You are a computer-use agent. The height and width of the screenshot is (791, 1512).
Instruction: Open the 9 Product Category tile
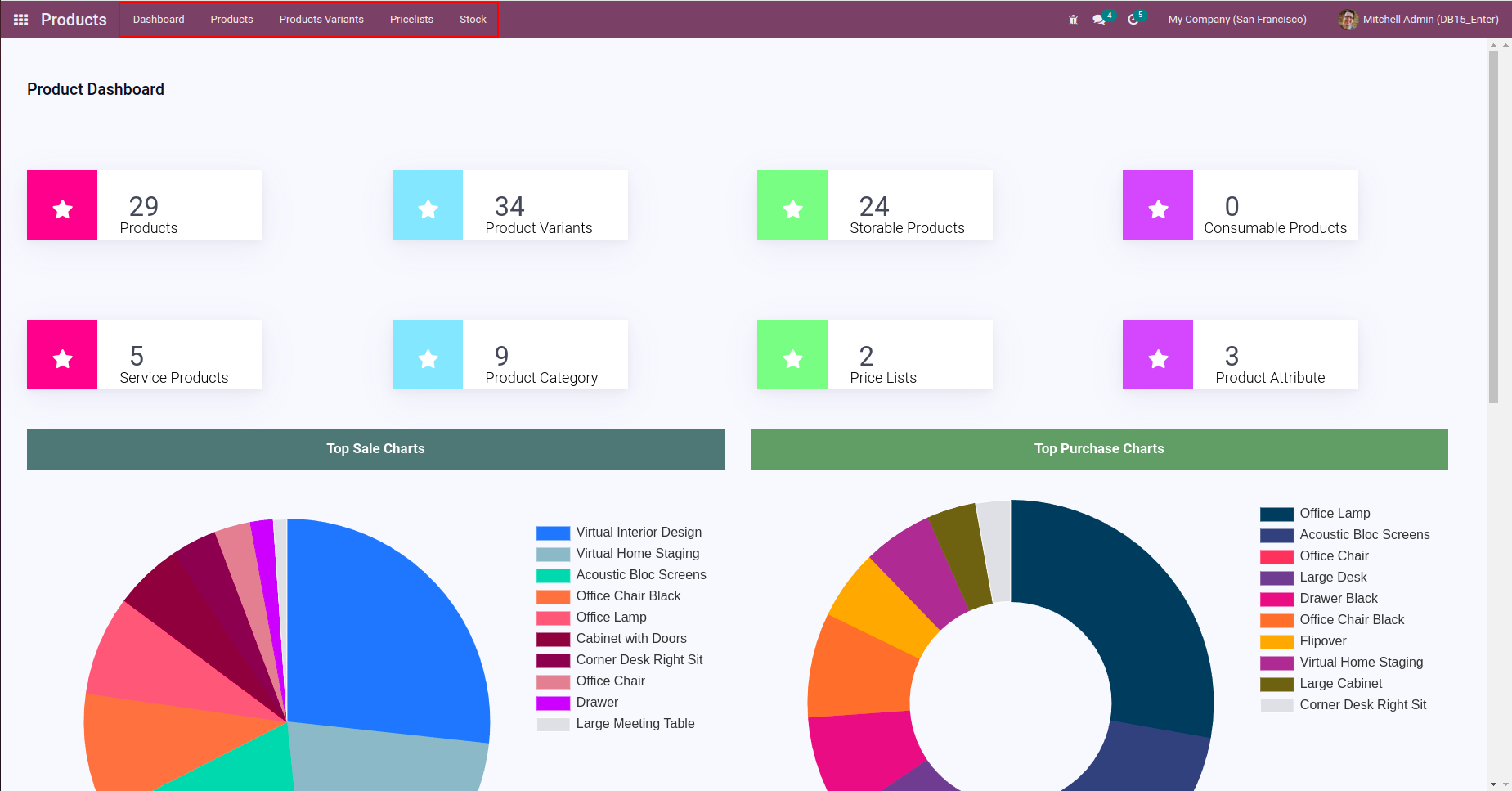[x=510, y=355]
